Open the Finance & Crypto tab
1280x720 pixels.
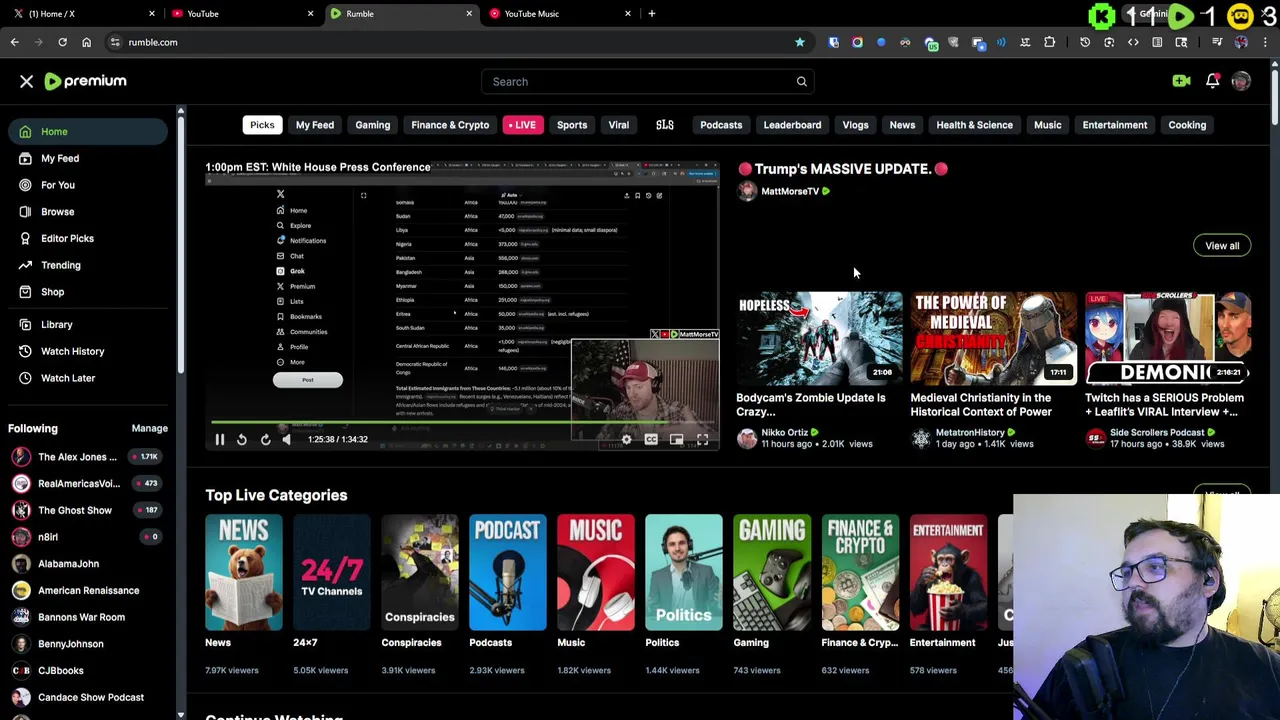[450, 125]
